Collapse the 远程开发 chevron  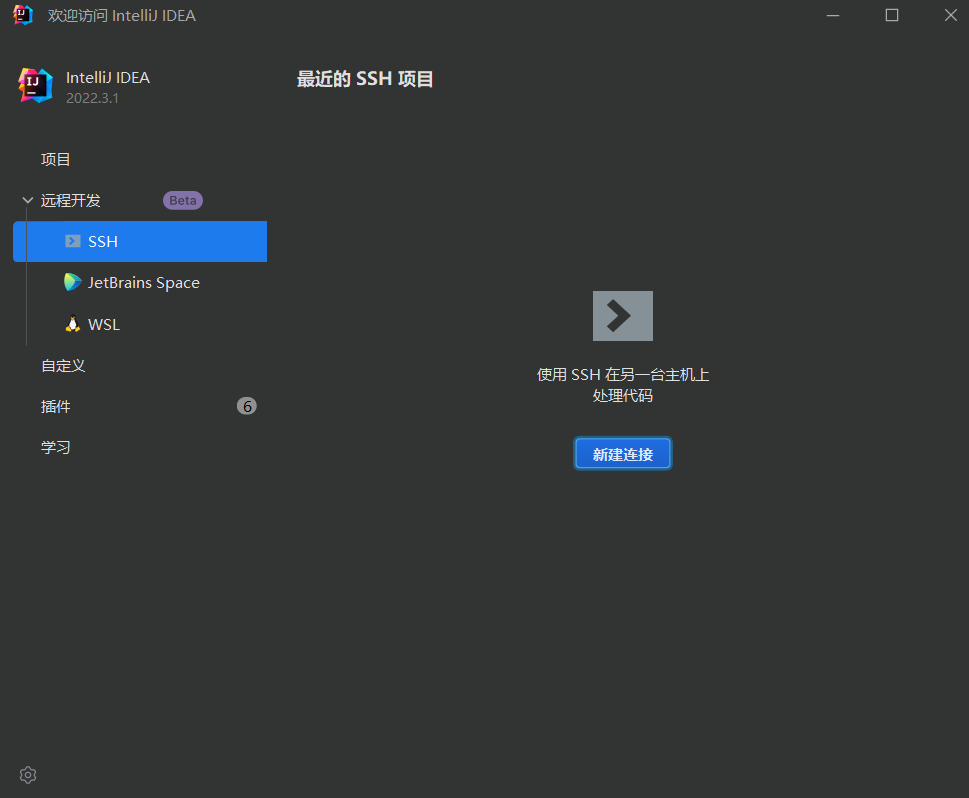coord(27,200)
